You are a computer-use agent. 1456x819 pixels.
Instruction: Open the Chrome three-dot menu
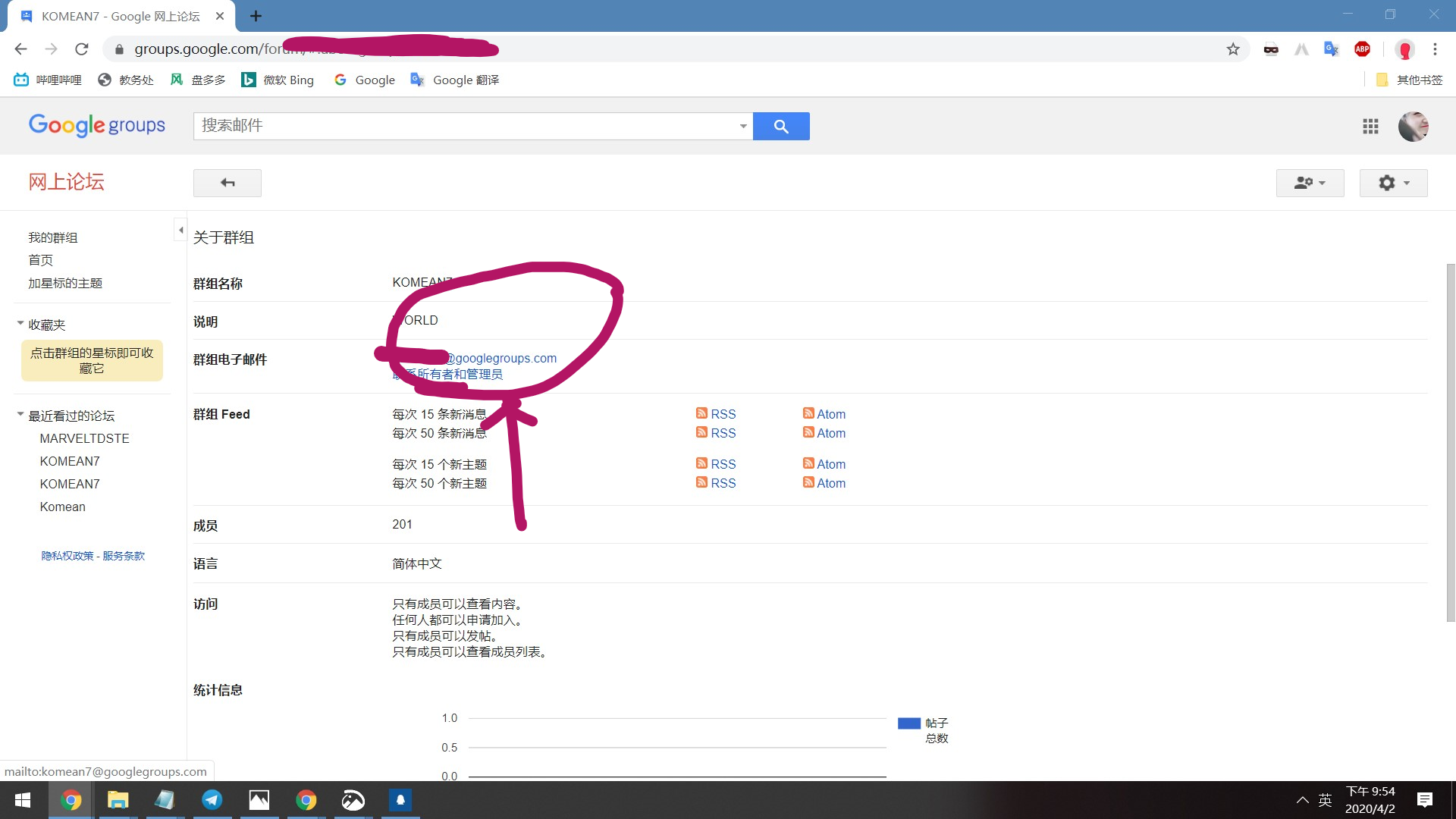point(1435,49)
